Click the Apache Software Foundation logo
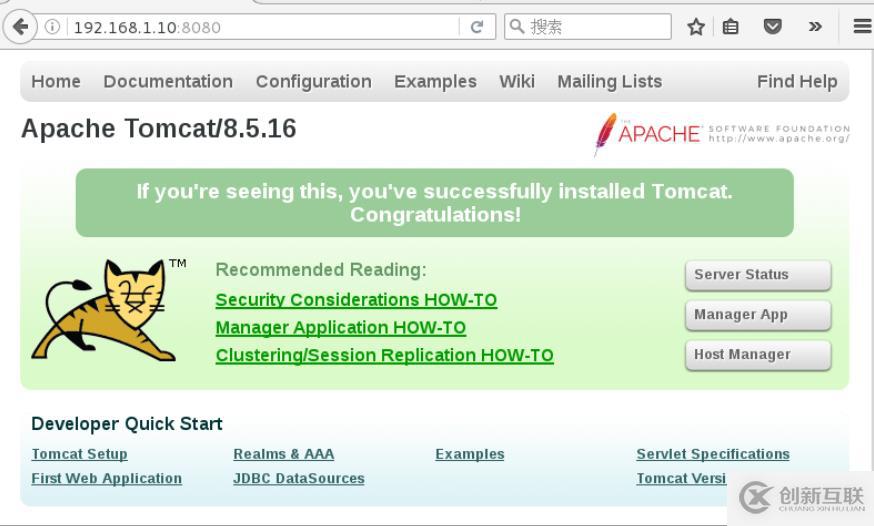The width and height of the screenshot is (874, 526). [x=721, y=134]
